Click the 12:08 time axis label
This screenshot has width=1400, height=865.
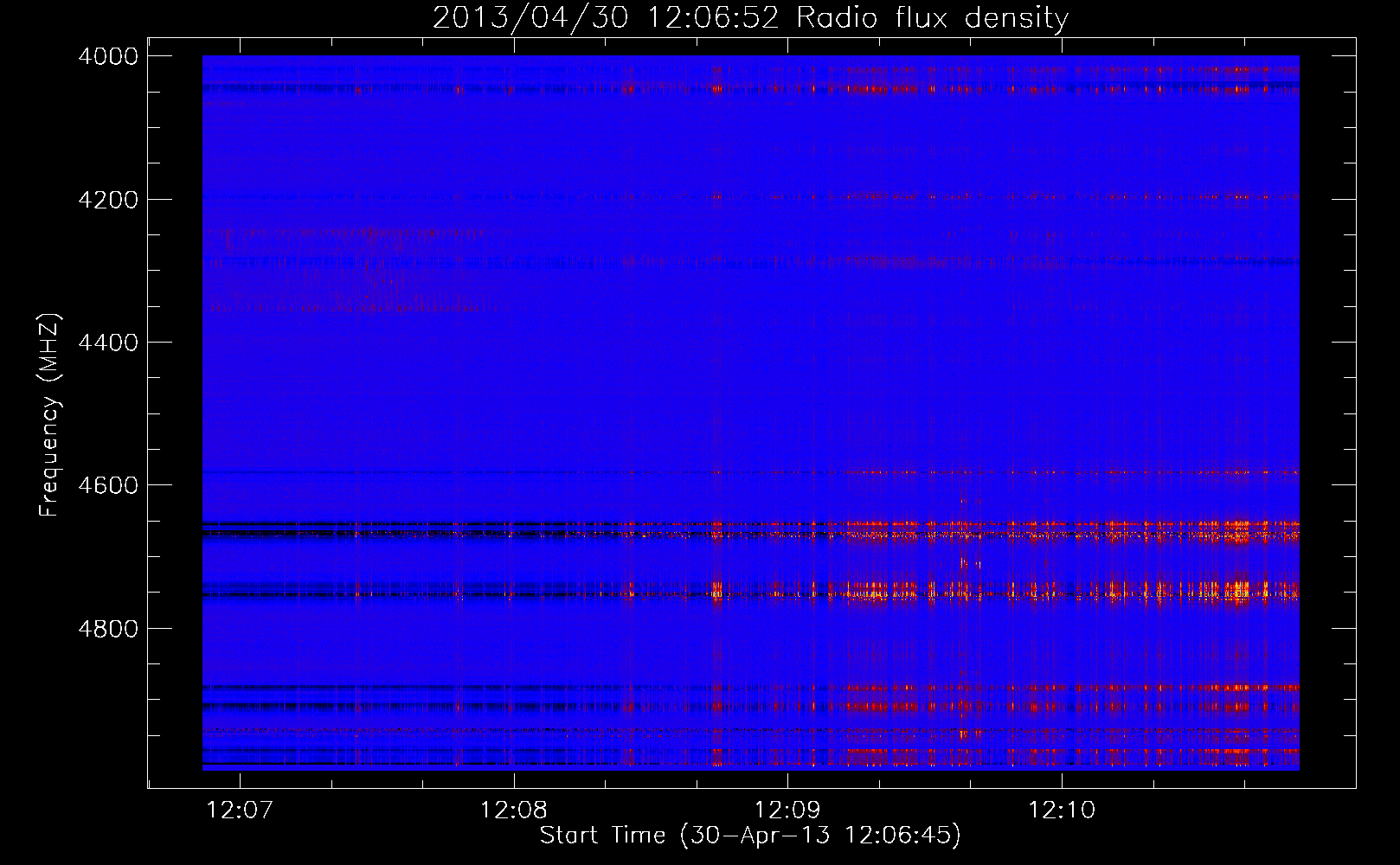tap(514, 811)
